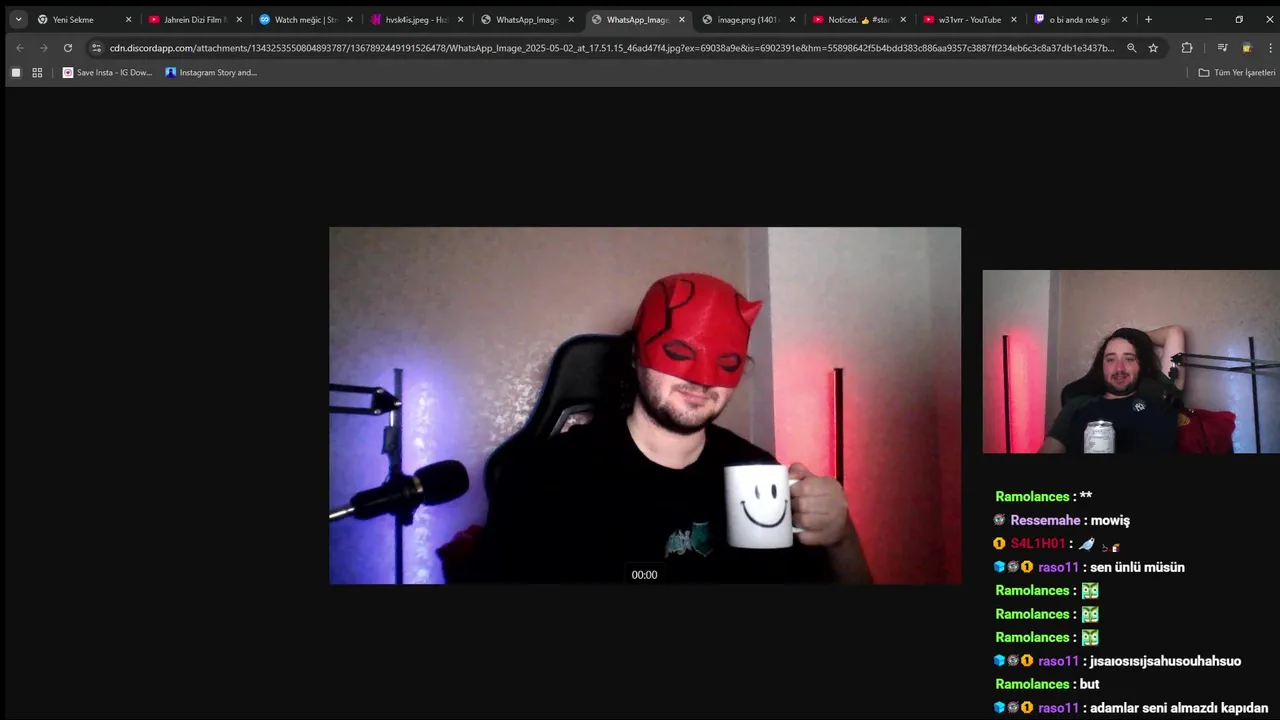This screenshot has height=720, width=1280.
Task: Click chat message 'jısaıosısıjsahusouhahsuo'
Action: [1165, 661]
